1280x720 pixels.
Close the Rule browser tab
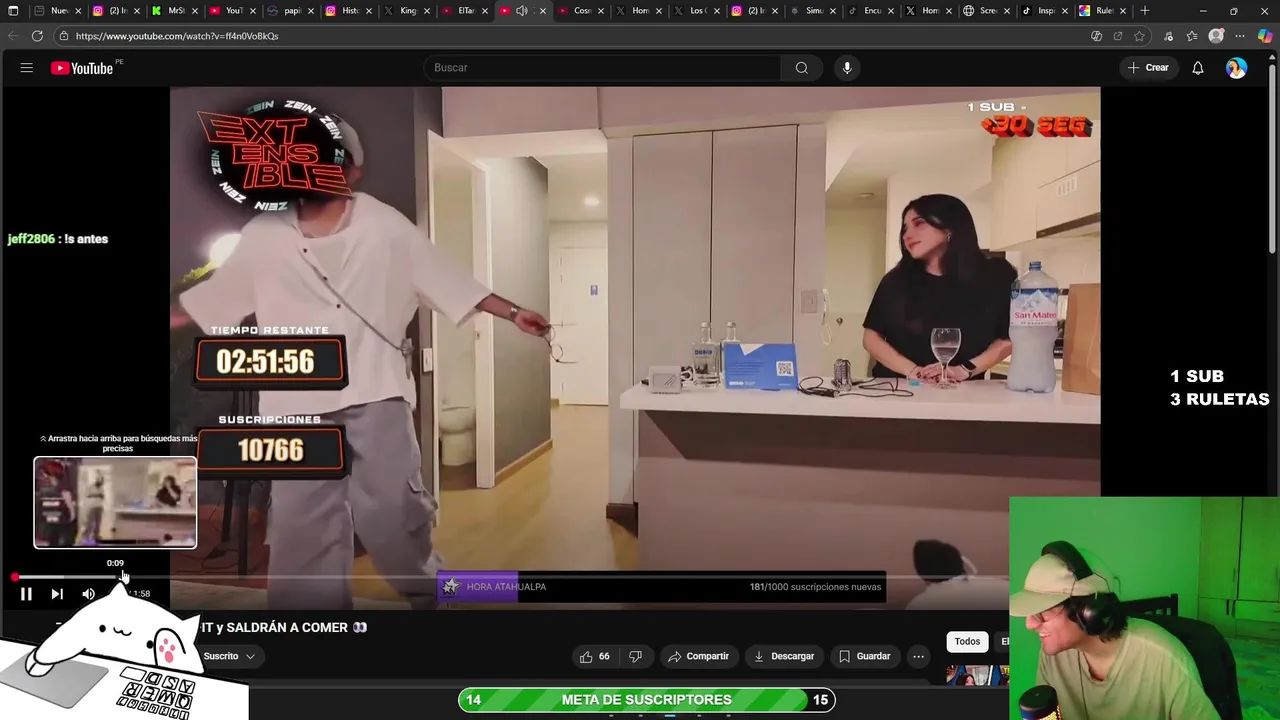click(x=1122, y=11)
